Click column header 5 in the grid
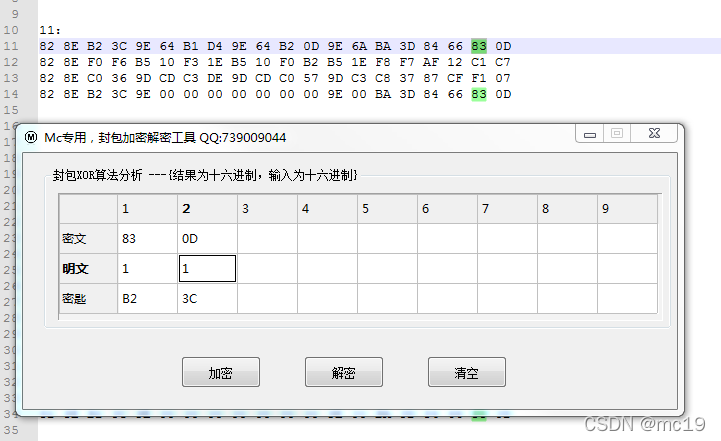 [x=387, y=209]
